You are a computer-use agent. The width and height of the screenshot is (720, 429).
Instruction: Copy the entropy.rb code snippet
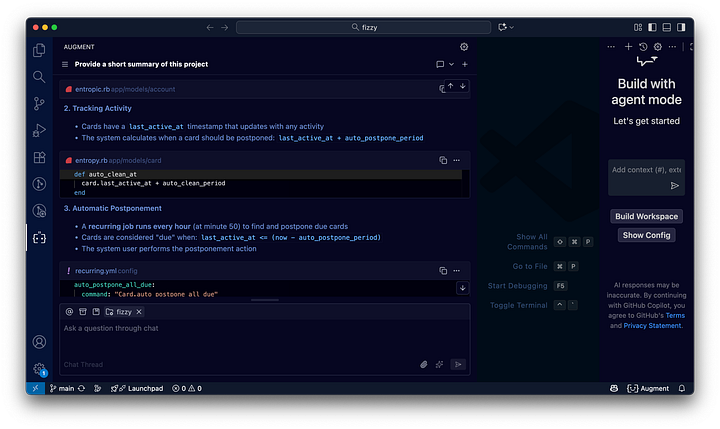[443, 160]
